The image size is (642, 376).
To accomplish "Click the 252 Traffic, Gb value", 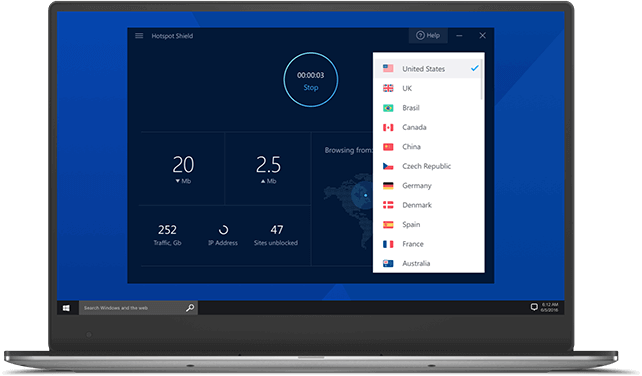I will (167, 230).
